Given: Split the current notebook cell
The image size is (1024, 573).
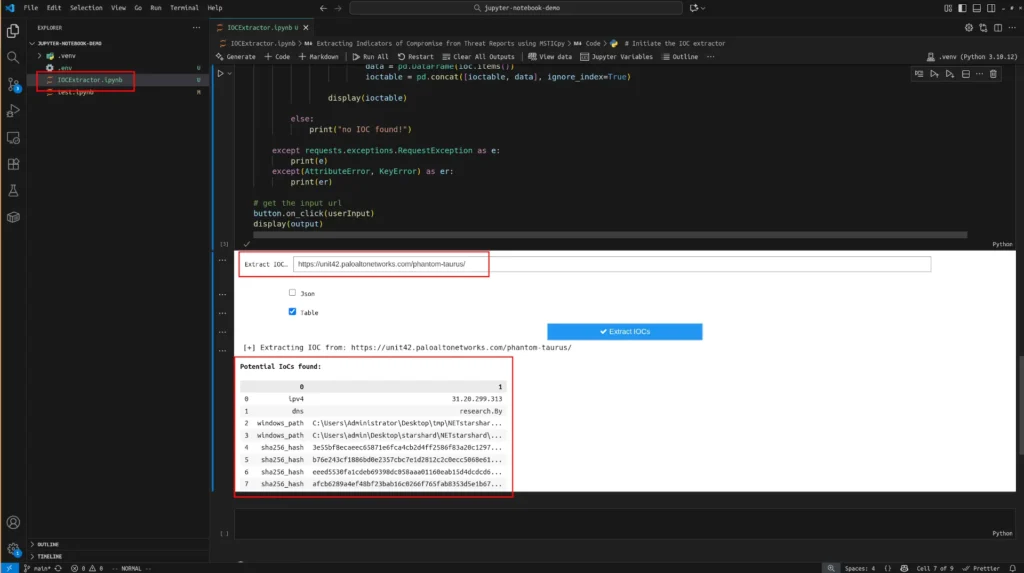Looking at the screenshot, I should pyautogui.click(x=965, y=74).
